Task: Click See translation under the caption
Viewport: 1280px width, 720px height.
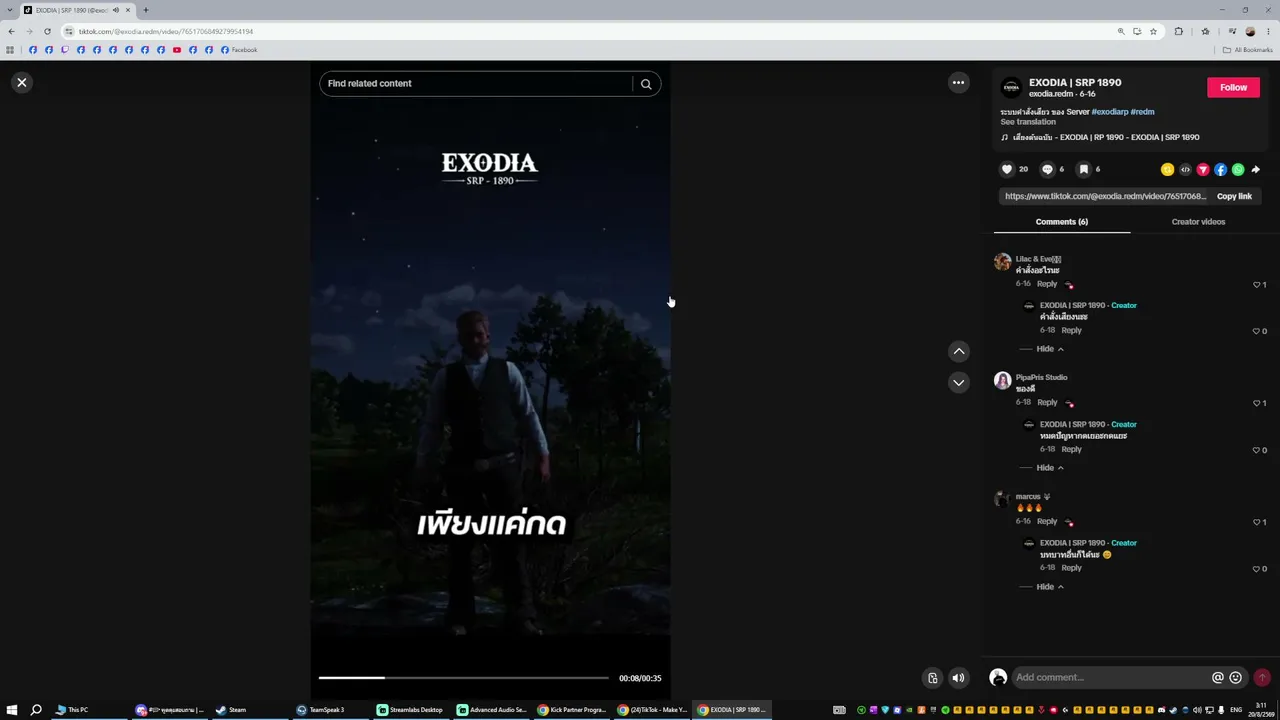Action: click(1028, 122)
